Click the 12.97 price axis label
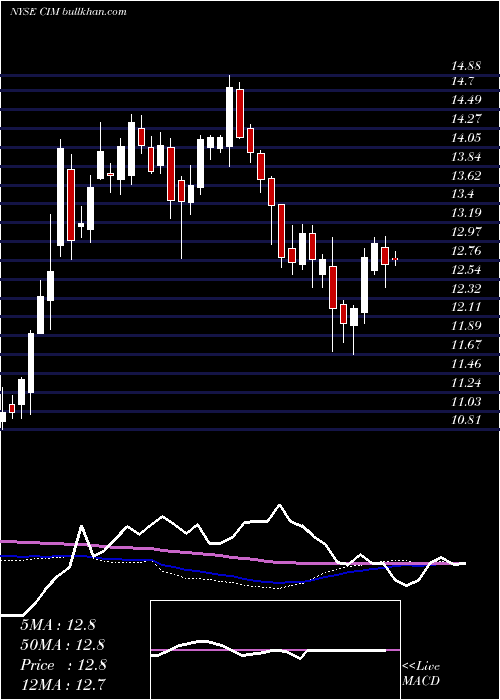500x700 pixels. [x=466, y=232]
